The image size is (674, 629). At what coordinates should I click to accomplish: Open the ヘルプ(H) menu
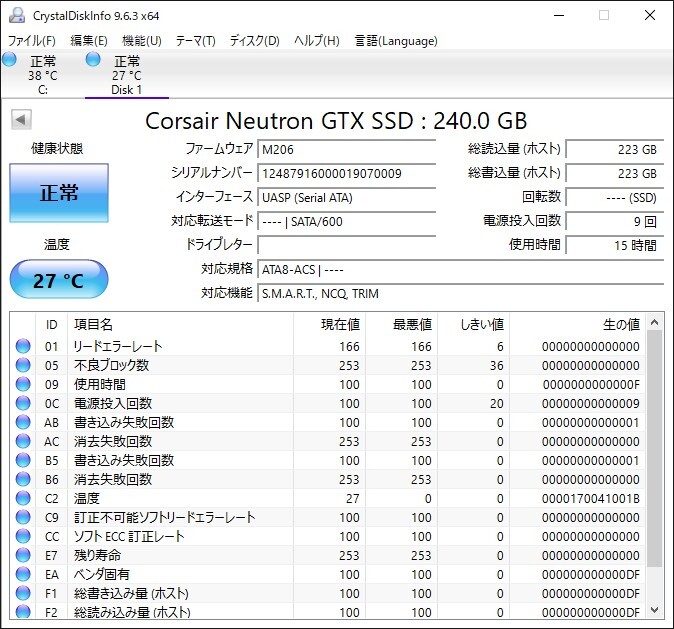tap(317, 41)
